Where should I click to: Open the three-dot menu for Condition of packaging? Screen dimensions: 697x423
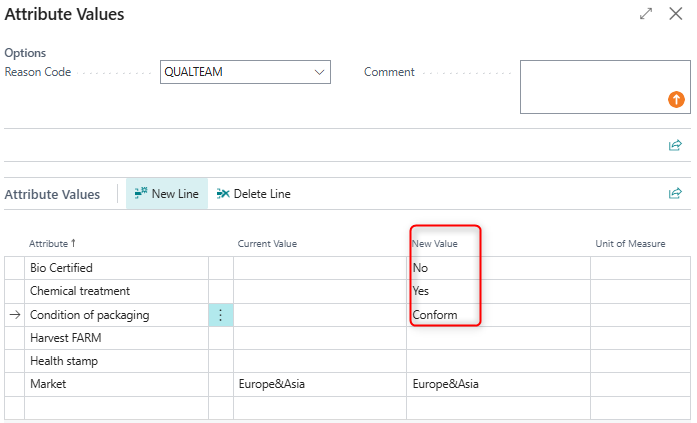(x=220, y=315)
